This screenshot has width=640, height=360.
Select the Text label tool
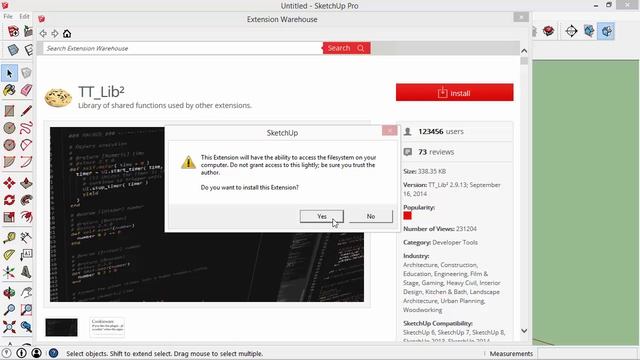pos(26,255)
